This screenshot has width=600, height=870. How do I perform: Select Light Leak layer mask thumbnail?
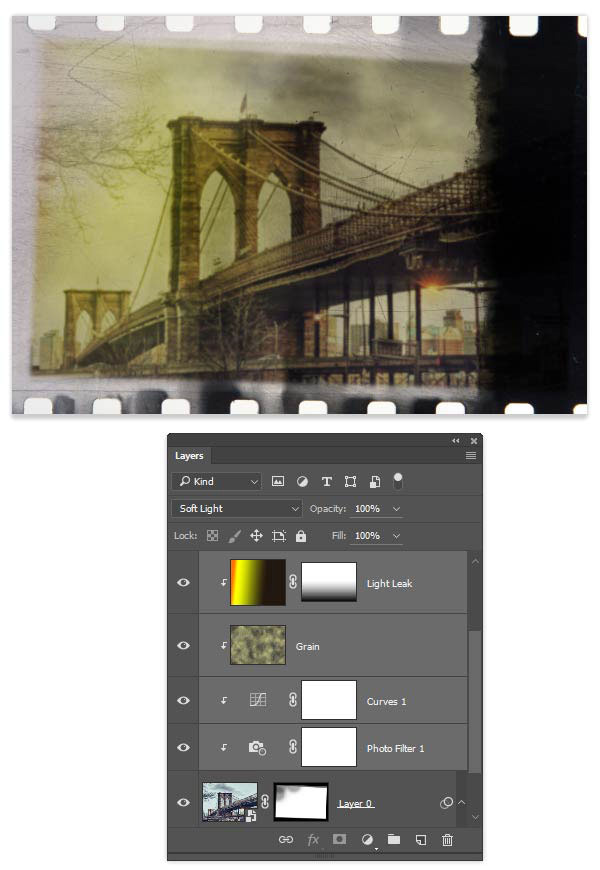(x=329, y=582)
